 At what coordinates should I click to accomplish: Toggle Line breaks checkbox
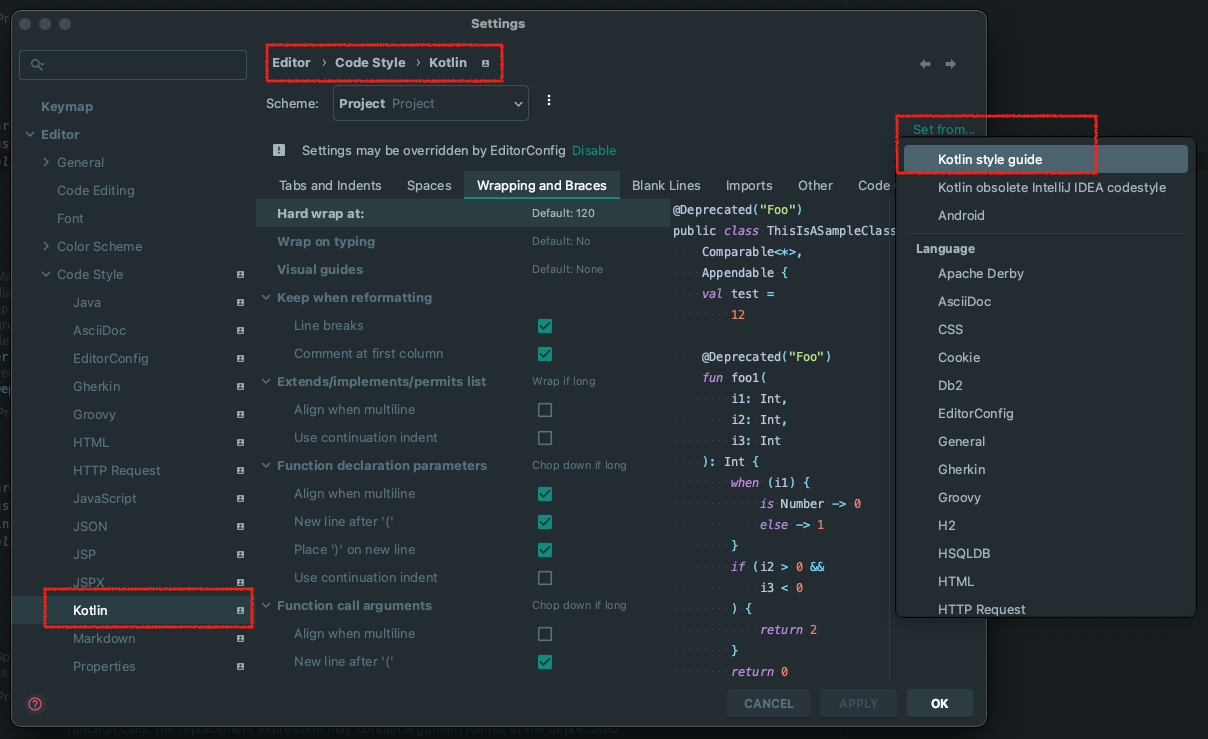545,326
